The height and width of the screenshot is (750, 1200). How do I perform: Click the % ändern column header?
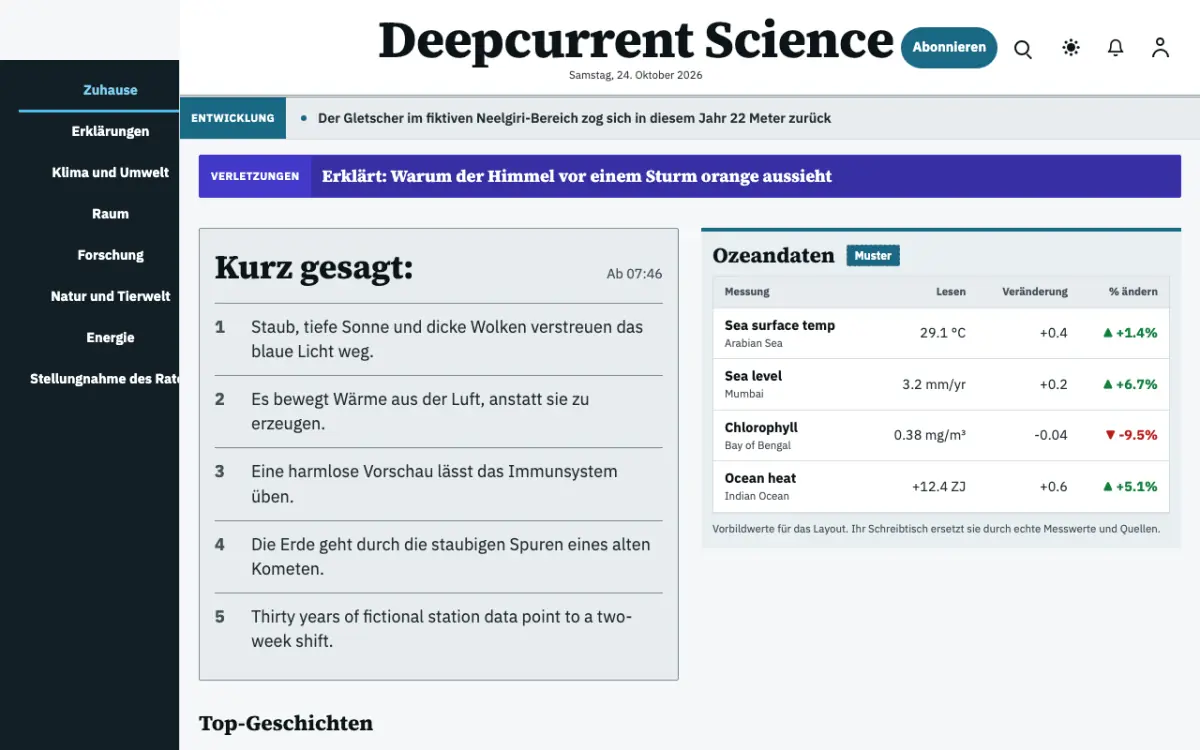pos(1133,292)
